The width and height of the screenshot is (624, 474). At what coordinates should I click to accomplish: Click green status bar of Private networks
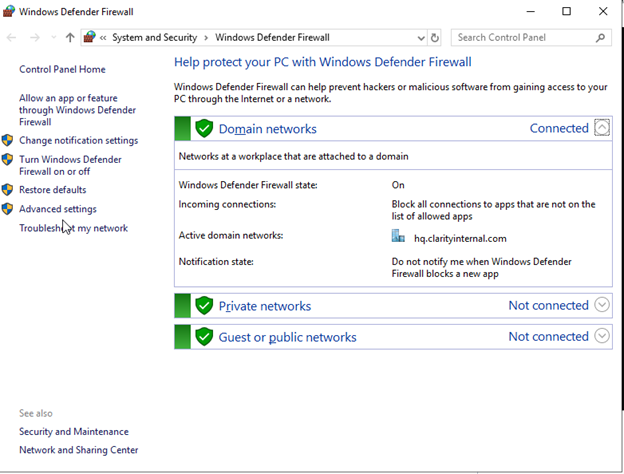pyautogui.click(x=183, y=306)
